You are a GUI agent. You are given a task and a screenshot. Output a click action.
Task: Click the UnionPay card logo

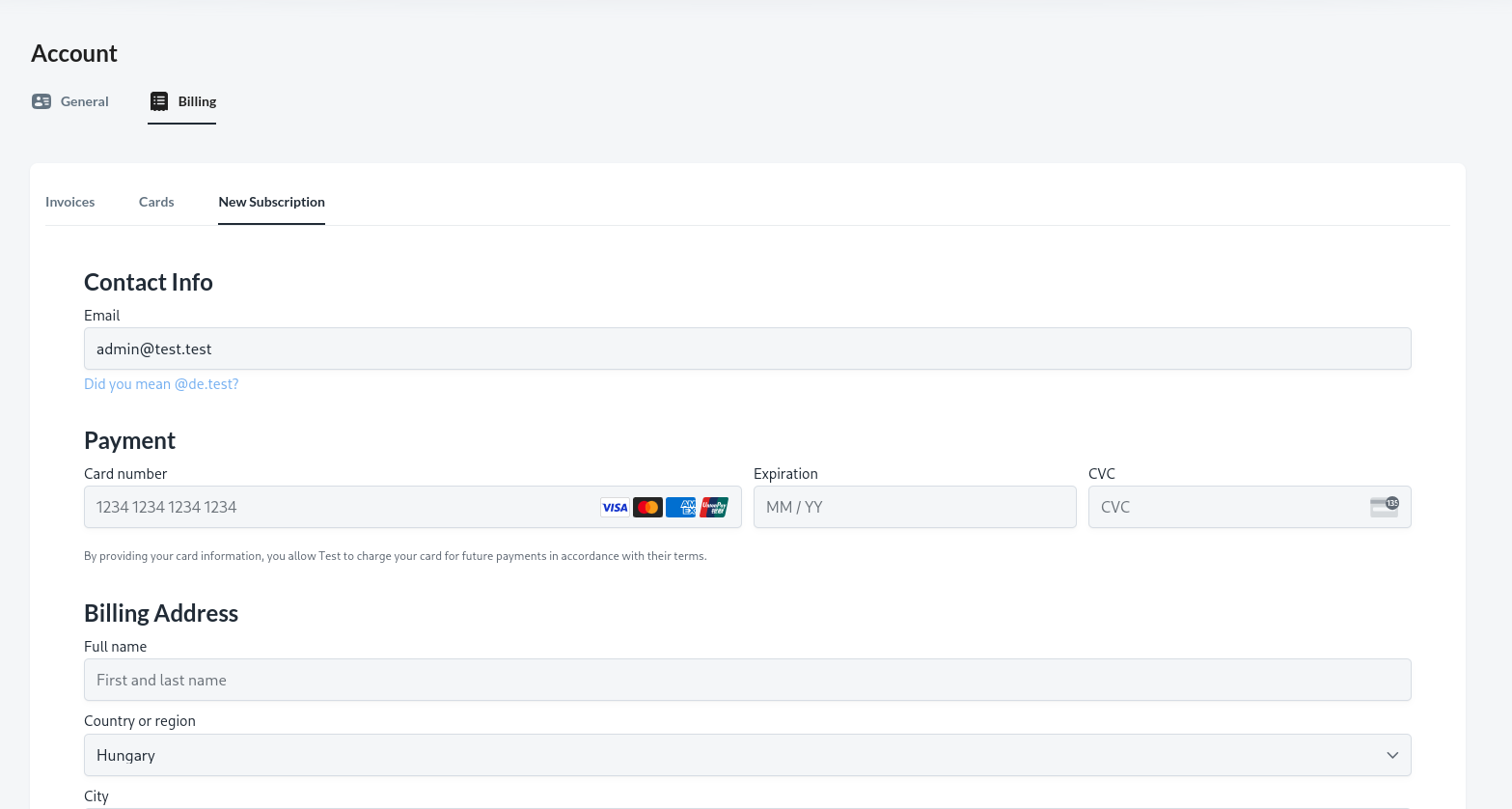pos(714,507)
